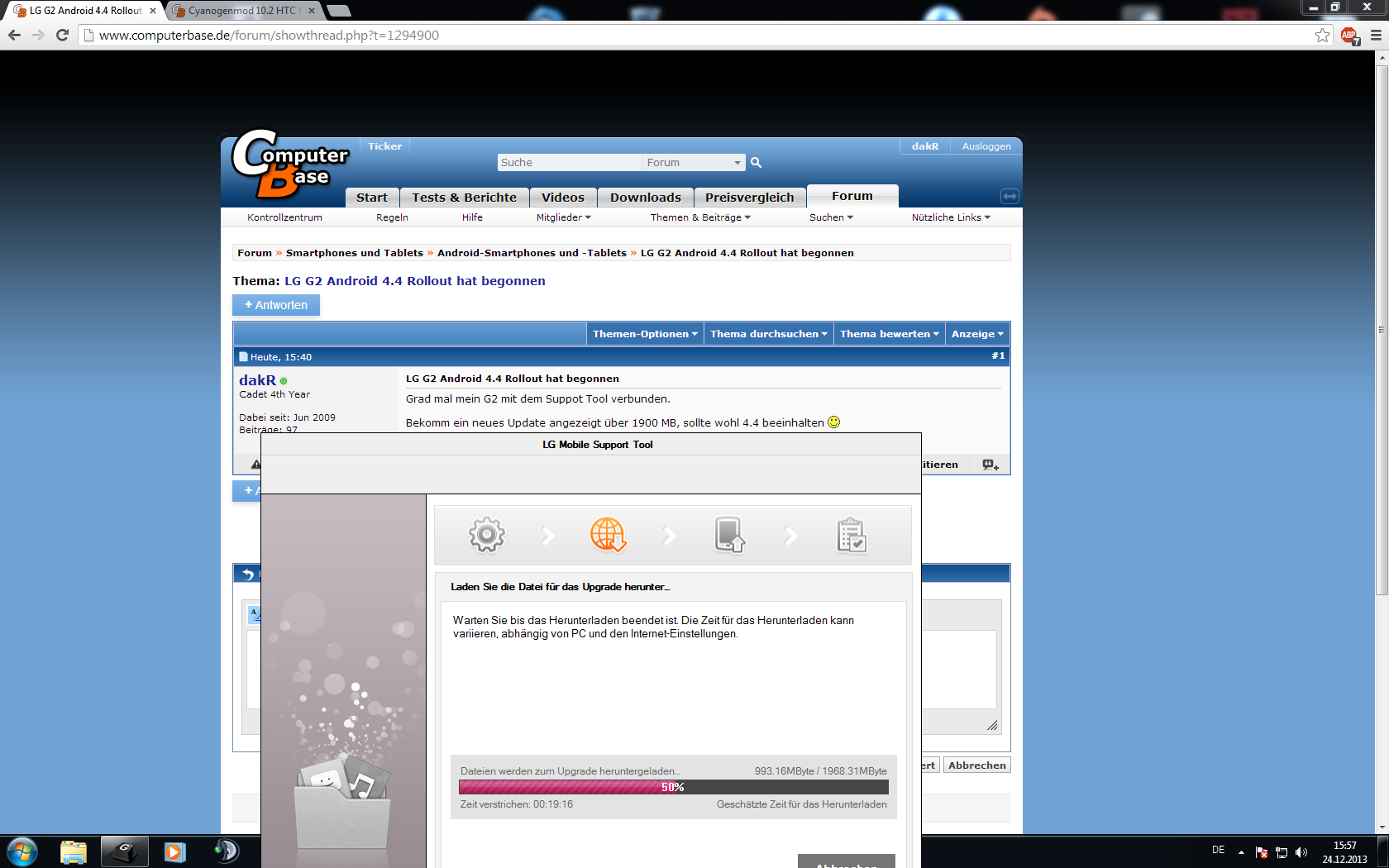1389x868 pixels.
Task: Open dakR profile link in header
Action: tap(925, 146)
